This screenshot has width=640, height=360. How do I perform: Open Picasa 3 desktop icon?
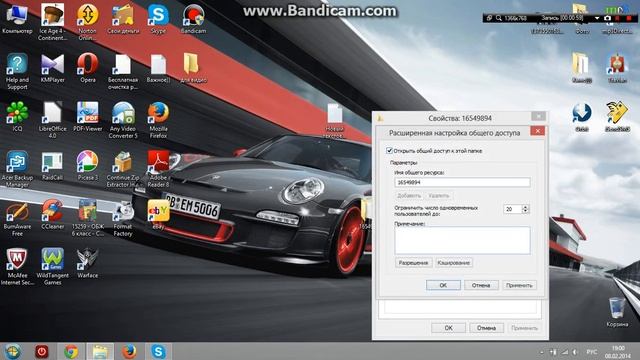coord(87,166)
